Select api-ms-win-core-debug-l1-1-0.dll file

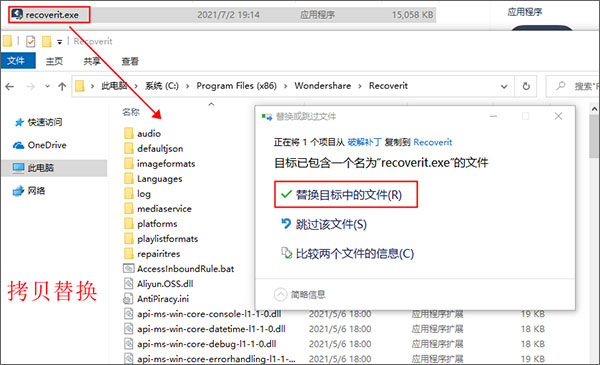coord(200,344)
